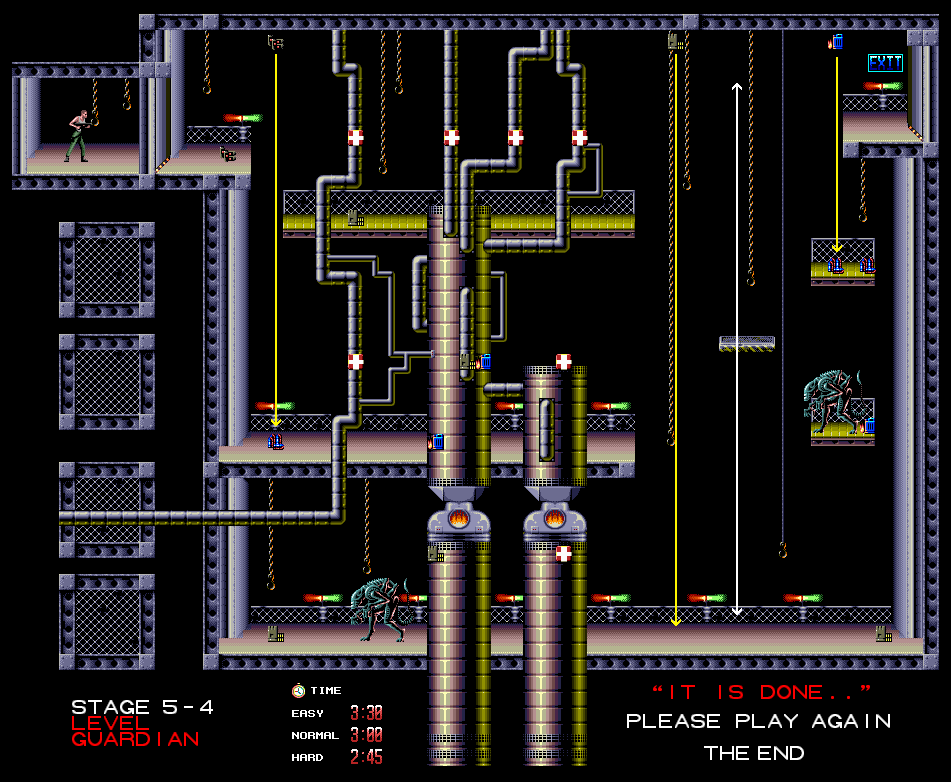Select the grenade rounds on the middle floor's left end

275,442
